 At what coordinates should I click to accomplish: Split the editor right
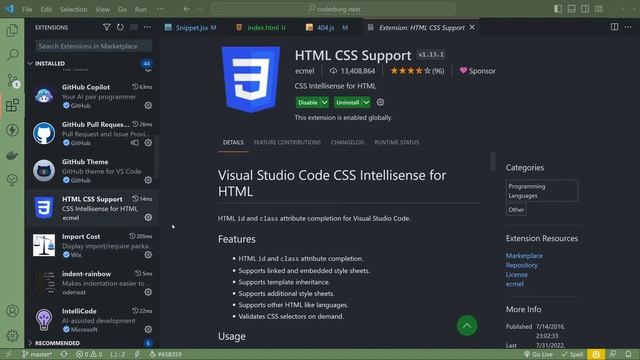[614, 27]
